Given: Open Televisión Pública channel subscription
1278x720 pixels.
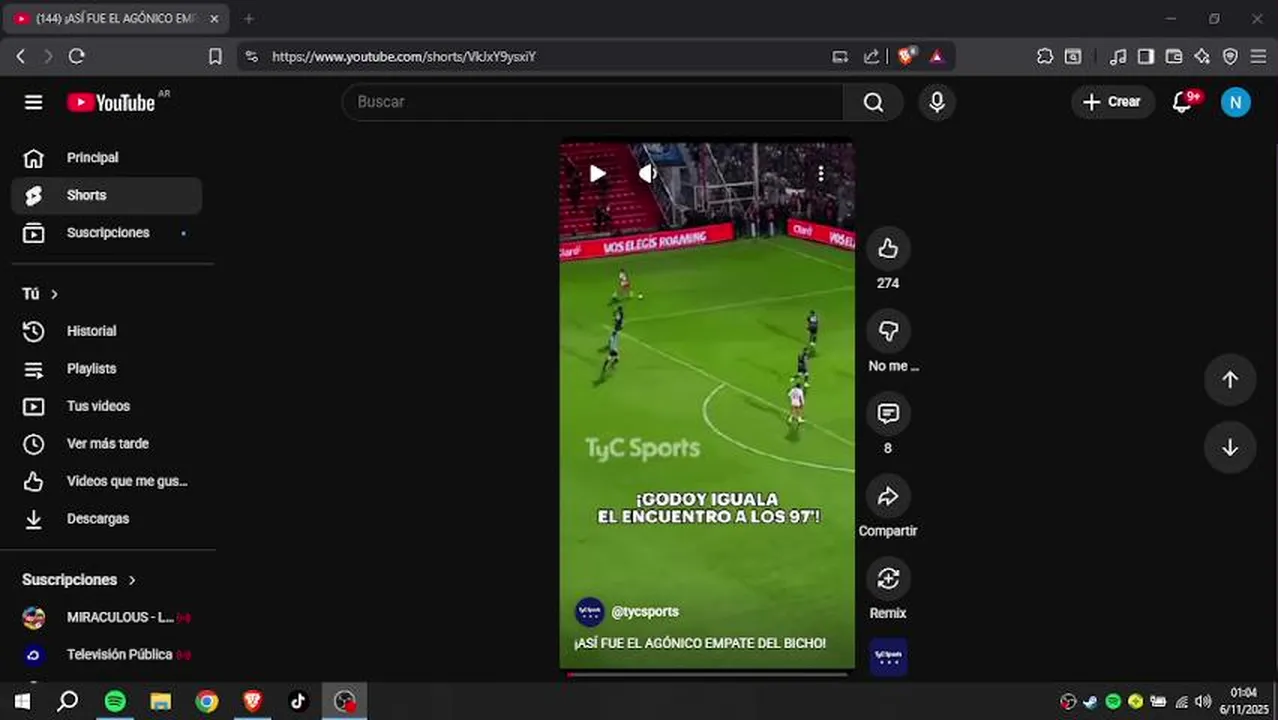Looking at the screenshot, I should [x=107, y=655].
